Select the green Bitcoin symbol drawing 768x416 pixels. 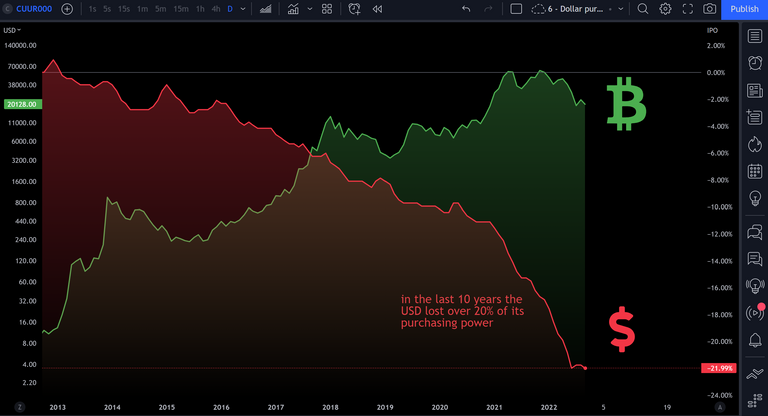pyautogui.click(x=626, y=103)
